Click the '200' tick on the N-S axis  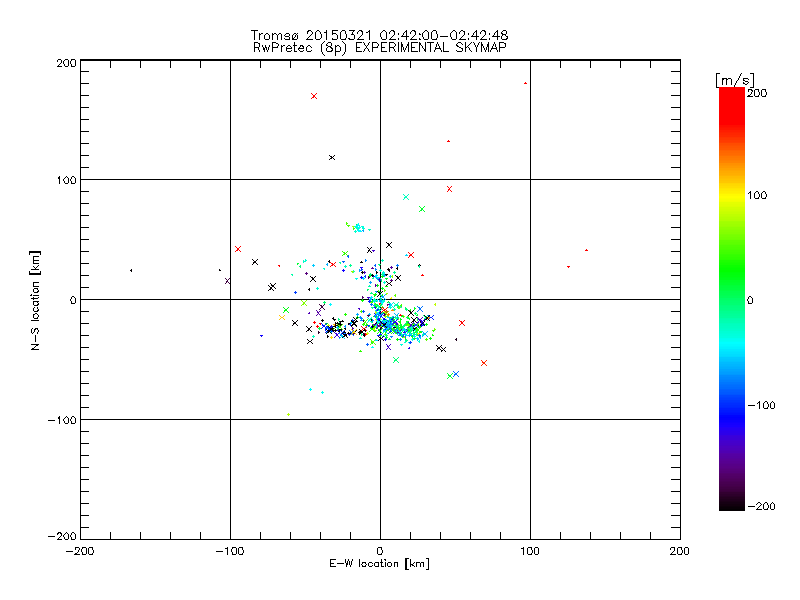[x=66, y=63]
